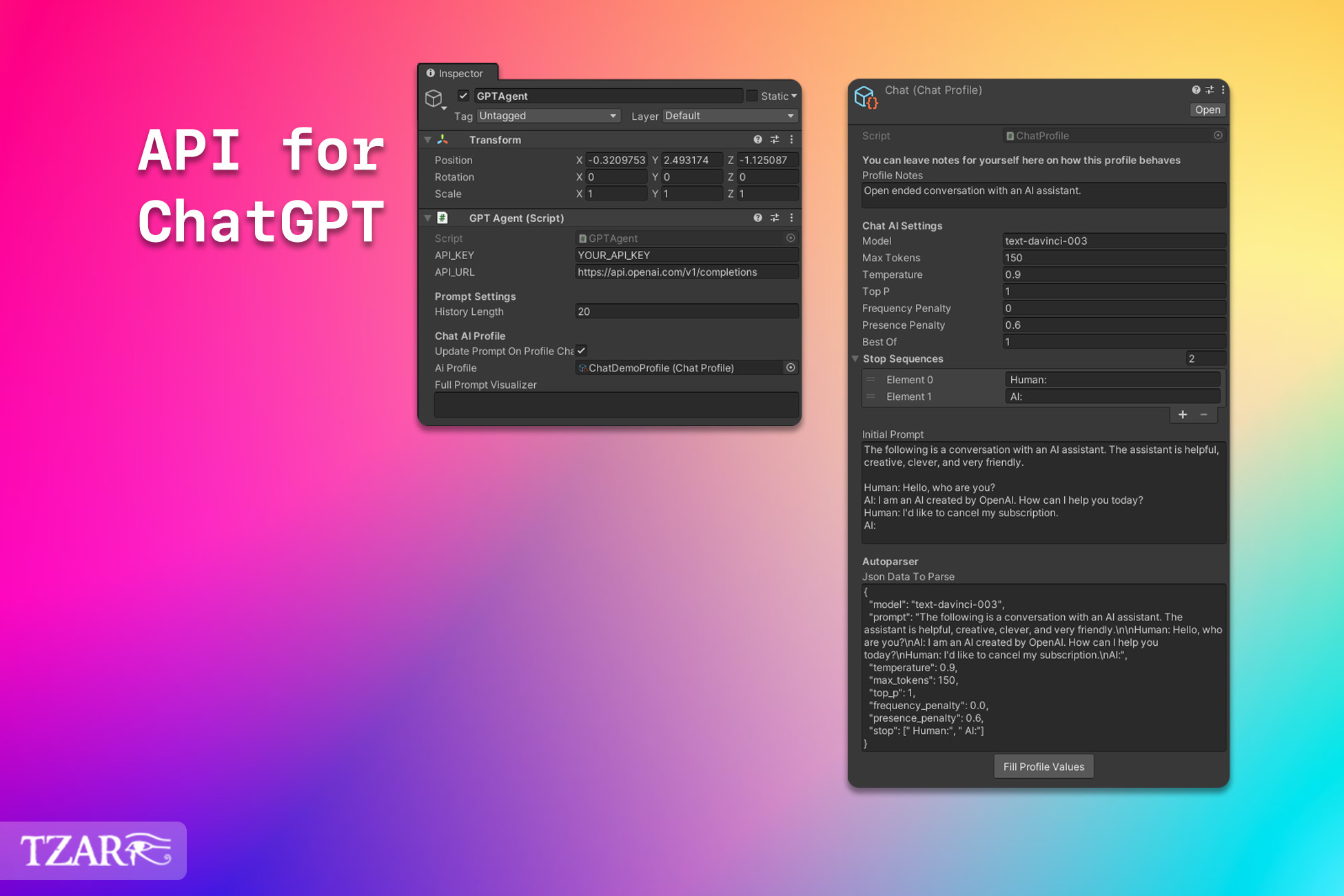Click the Fill Profile Values button
The image size is (1344, 896).
tap(1043, 766)
